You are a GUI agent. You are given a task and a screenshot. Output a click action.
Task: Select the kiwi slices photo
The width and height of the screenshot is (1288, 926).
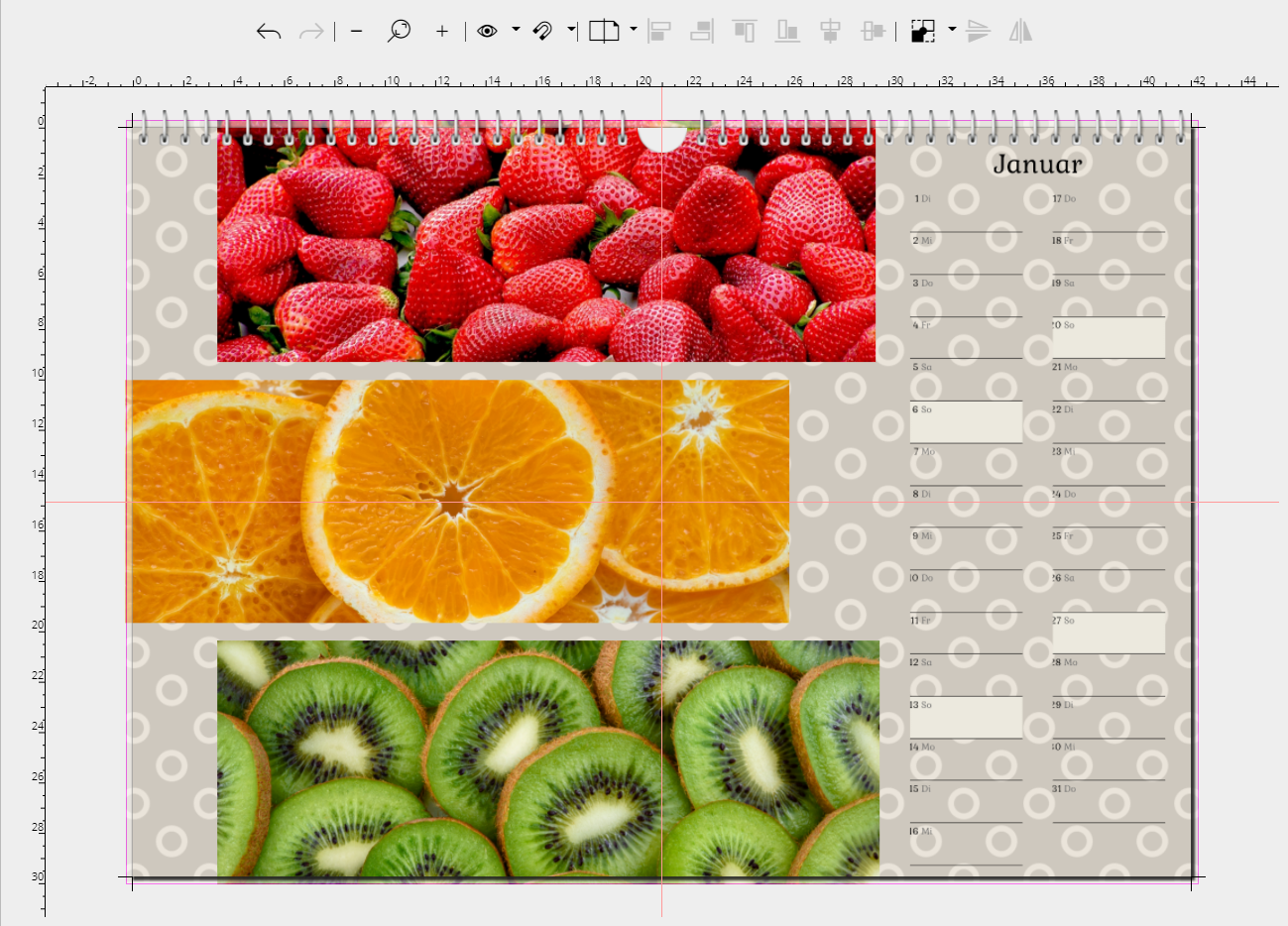click(547, 758)
